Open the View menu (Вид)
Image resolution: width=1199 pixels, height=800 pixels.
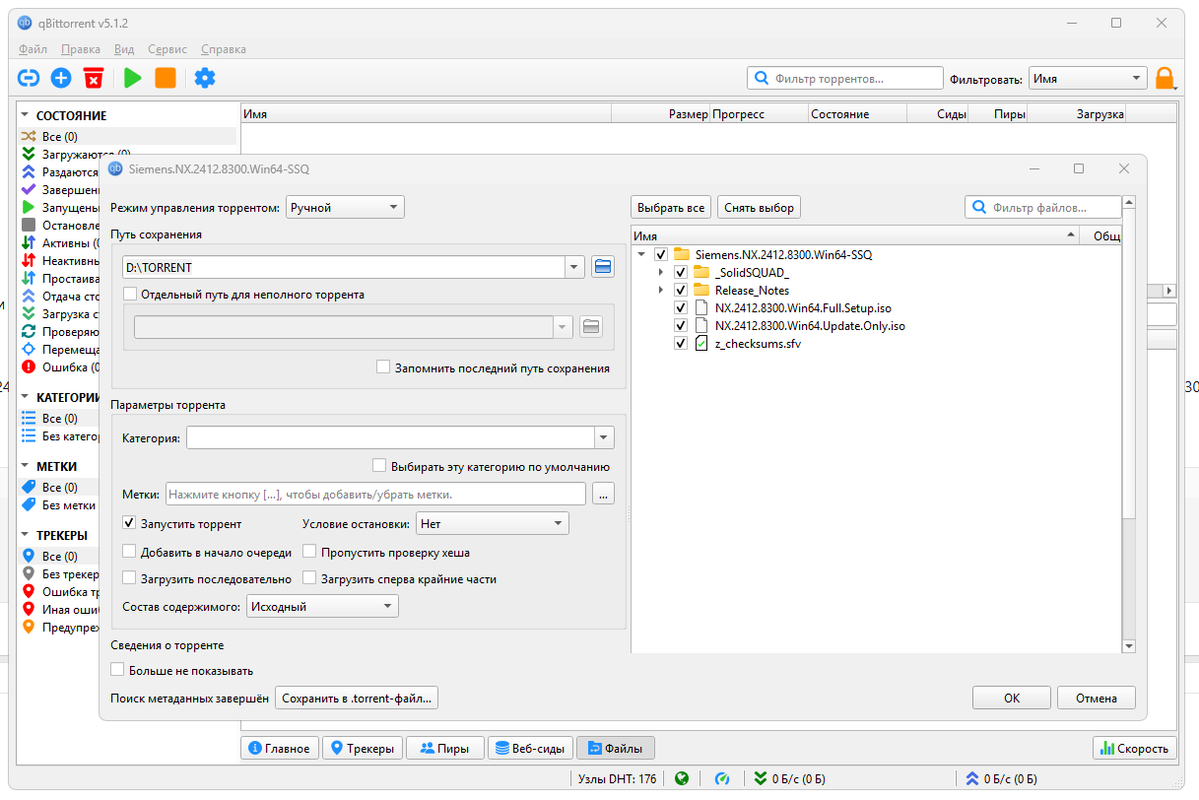pyautogui.click(x=124, y=49)
